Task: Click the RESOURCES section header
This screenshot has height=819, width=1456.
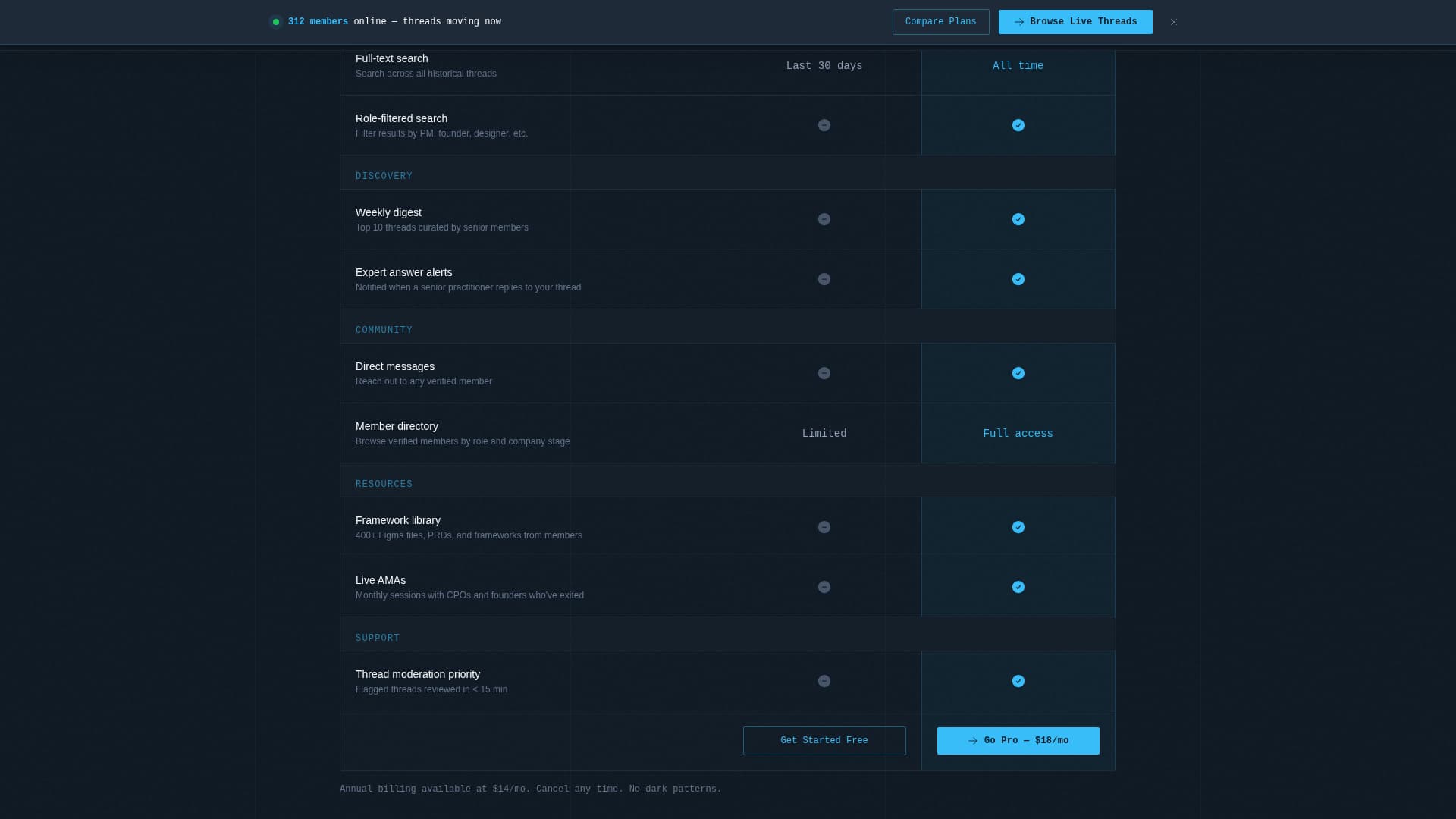Action: [384, 484]
